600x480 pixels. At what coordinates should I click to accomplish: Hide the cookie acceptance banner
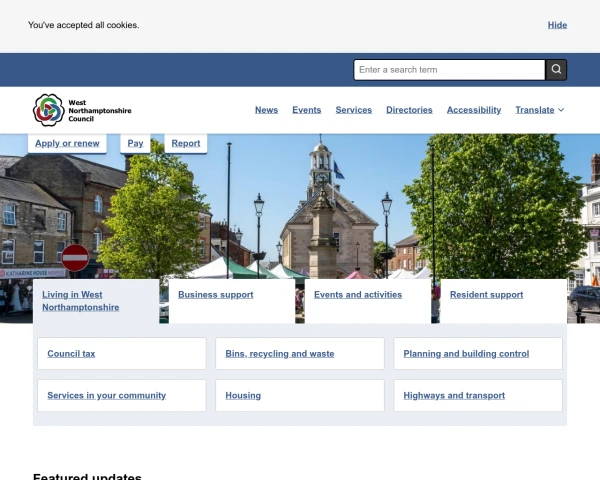pyautogui.click(x=557, y=25)
